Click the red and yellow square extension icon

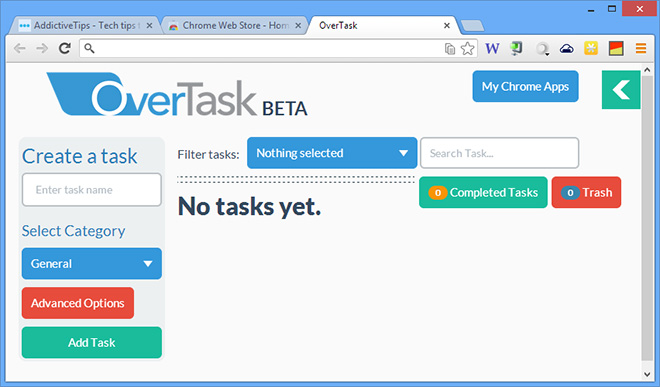616,49
